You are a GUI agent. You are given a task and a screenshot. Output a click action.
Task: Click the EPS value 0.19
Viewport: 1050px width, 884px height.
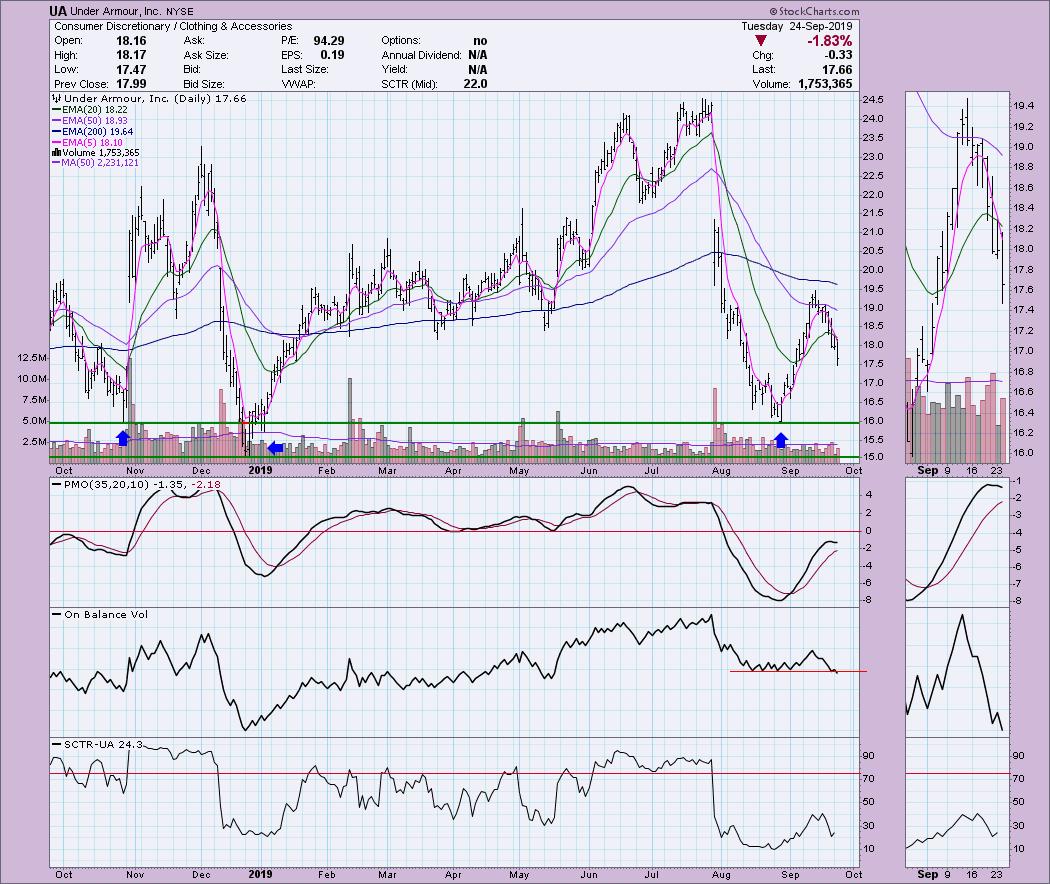tap(332, 55)
